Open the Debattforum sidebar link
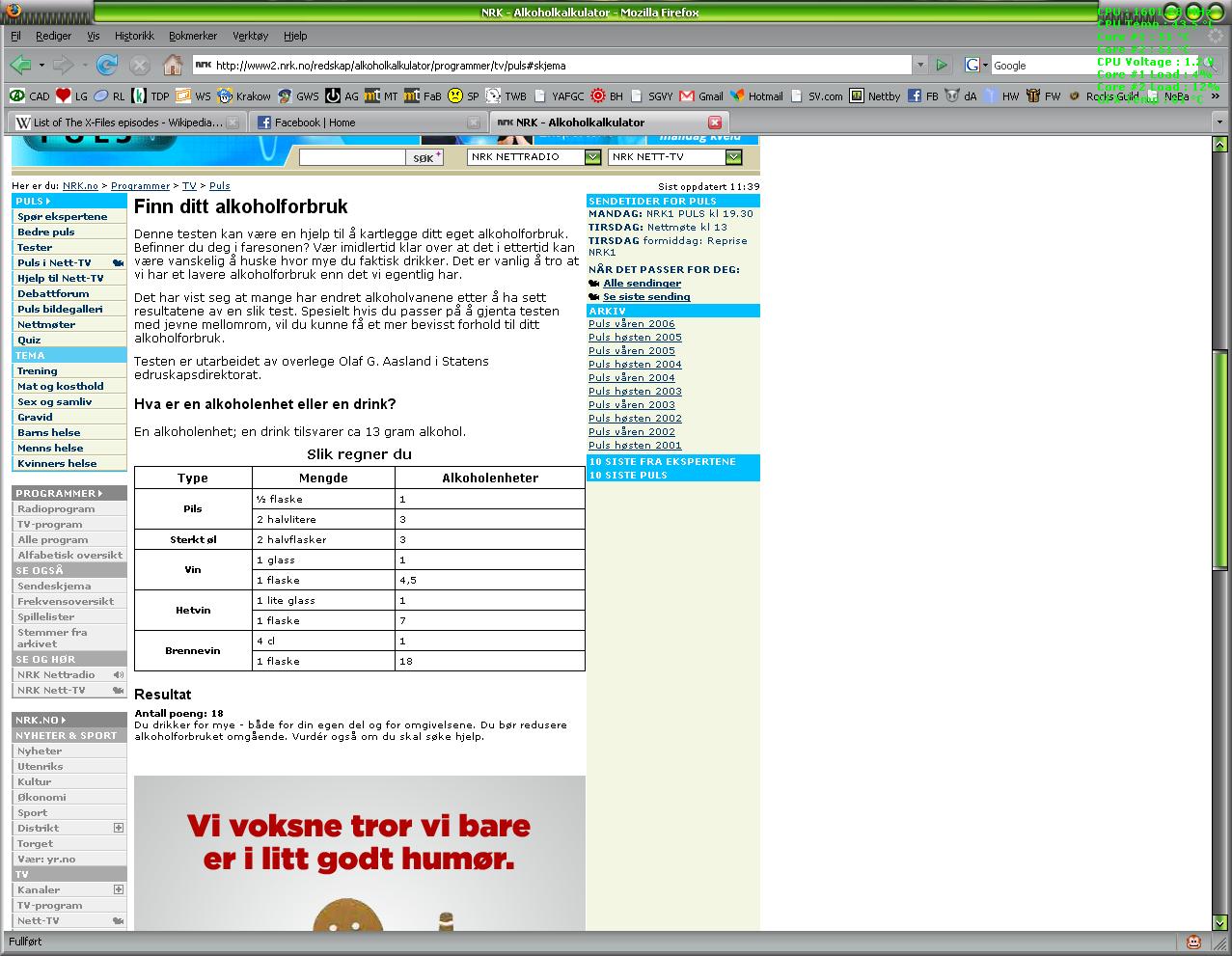Image resolution: width=1232 pixels, height=956 pixels. [53, 293]
